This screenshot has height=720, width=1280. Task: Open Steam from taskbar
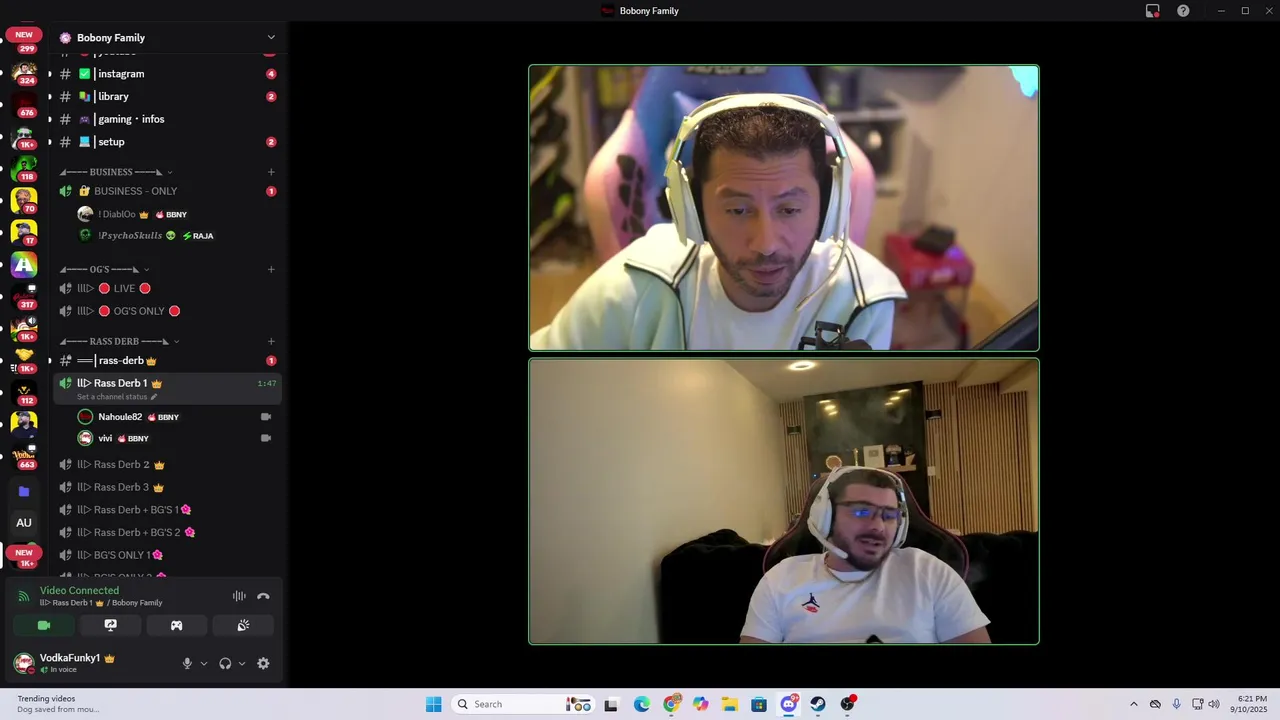(x=818, y=704)
